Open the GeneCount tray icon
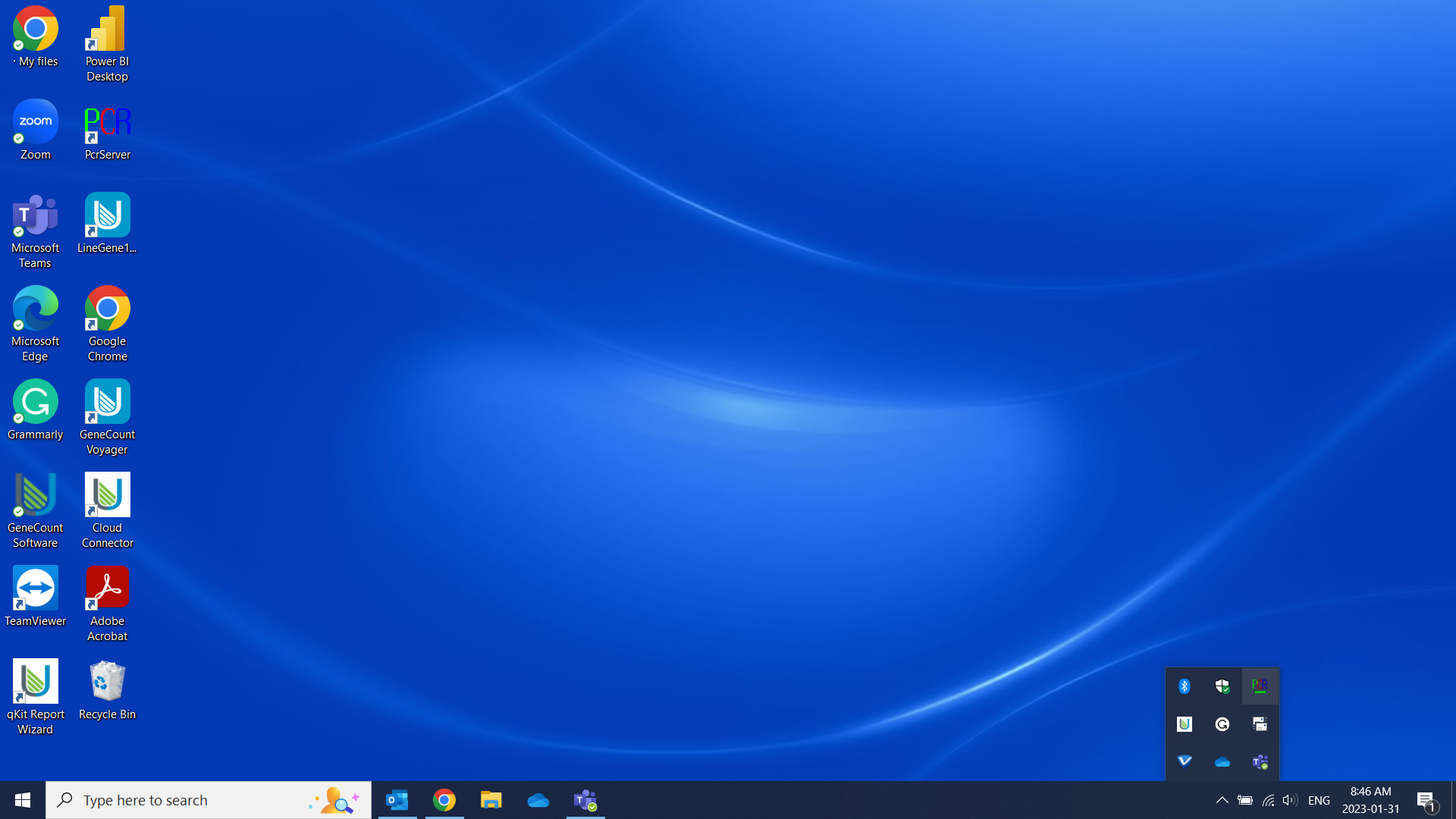Image resolution: width=1456 pixels, height=819 pixels. coord(1185,724)
